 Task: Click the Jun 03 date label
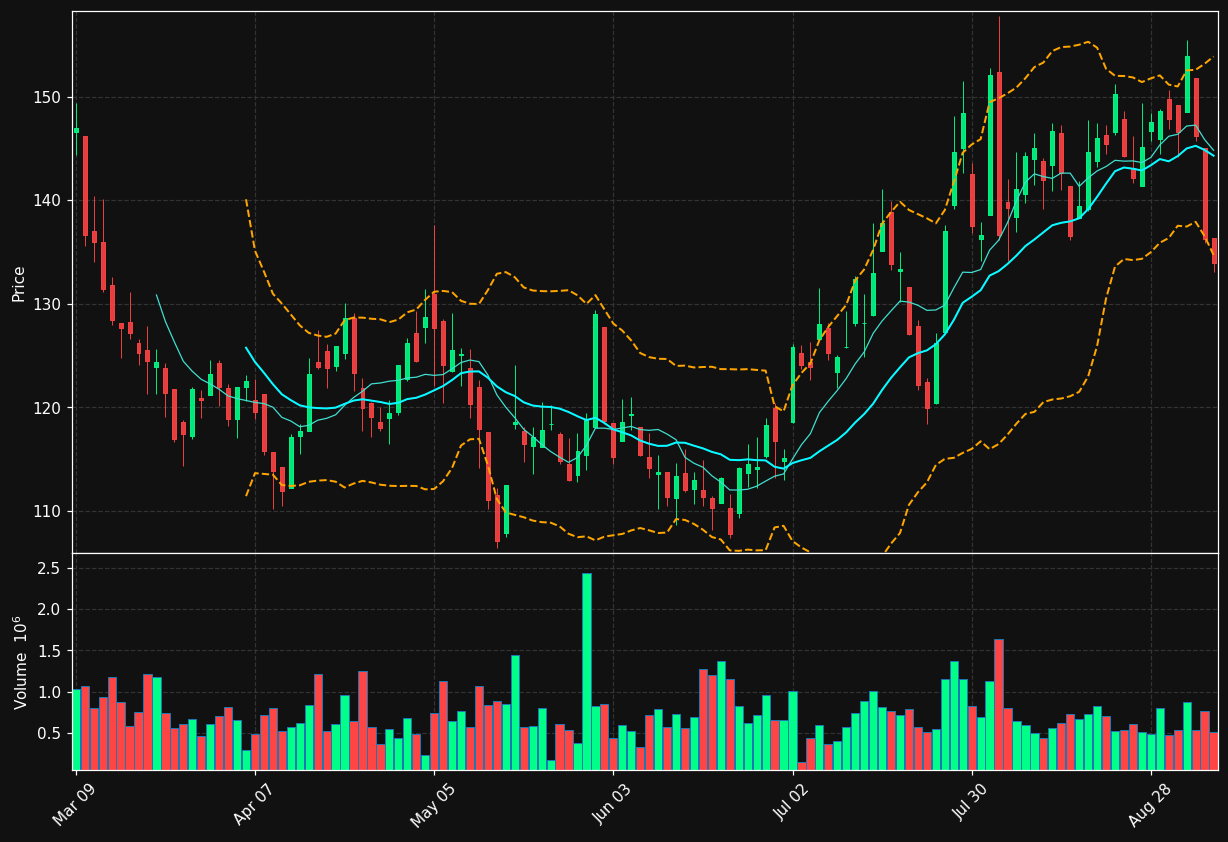(x=613, y=803)
